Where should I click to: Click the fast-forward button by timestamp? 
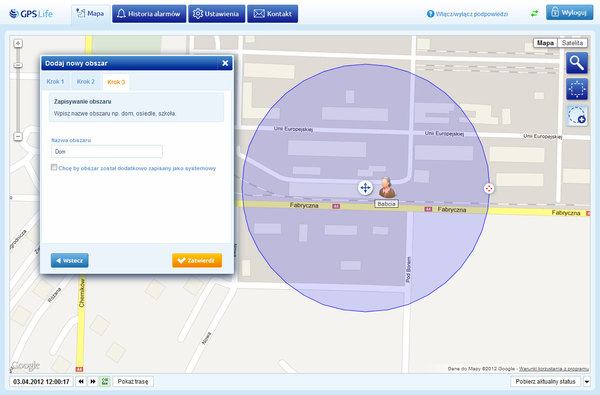click(x=93, y=382)
